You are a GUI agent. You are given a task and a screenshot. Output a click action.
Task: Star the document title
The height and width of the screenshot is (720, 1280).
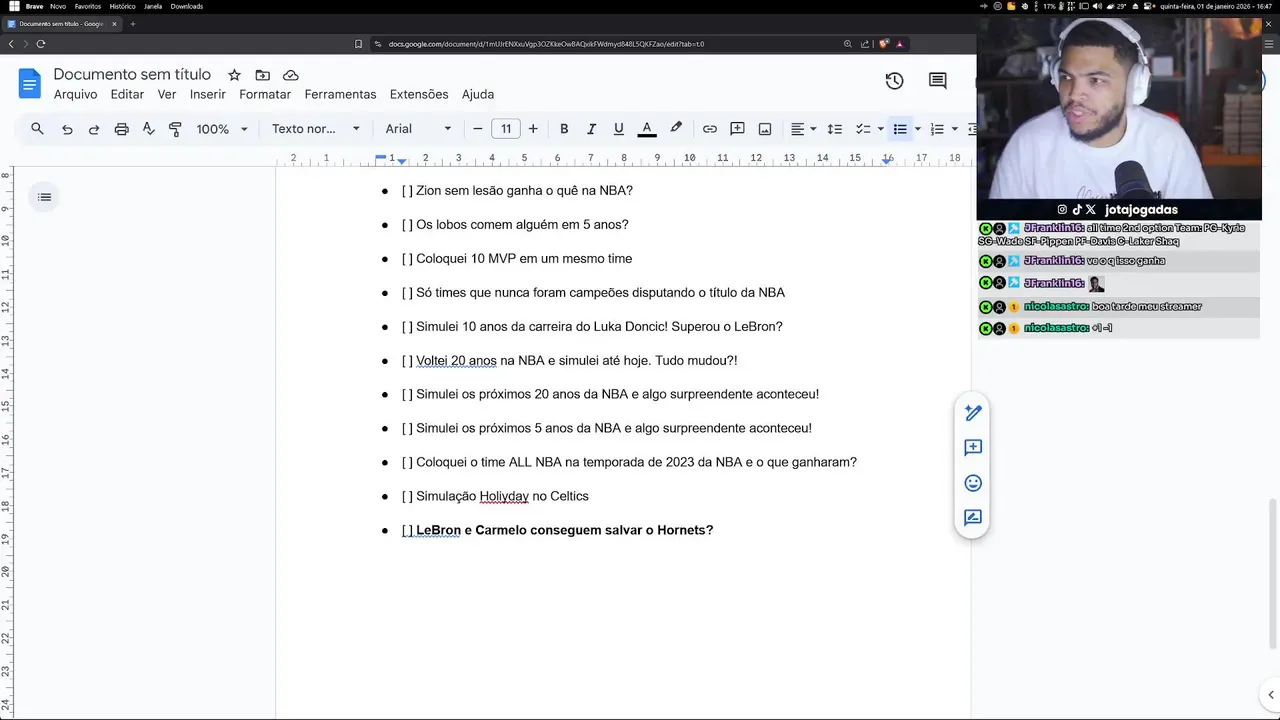pos(234,75)
